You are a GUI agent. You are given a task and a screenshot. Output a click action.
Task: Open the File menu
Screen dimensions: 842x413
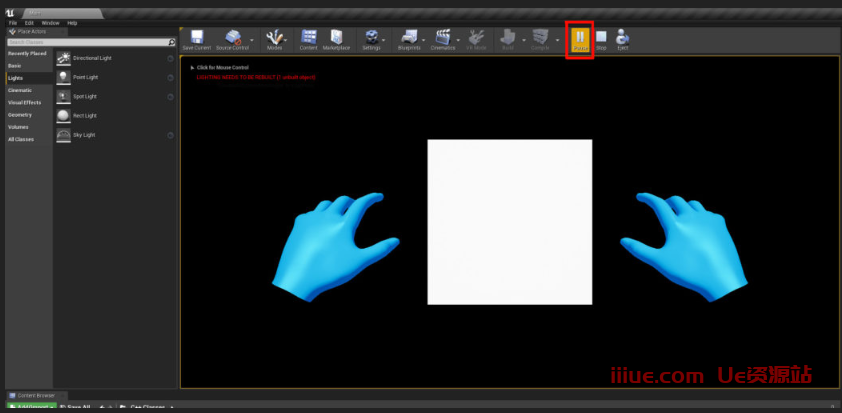tap(13, 22)
